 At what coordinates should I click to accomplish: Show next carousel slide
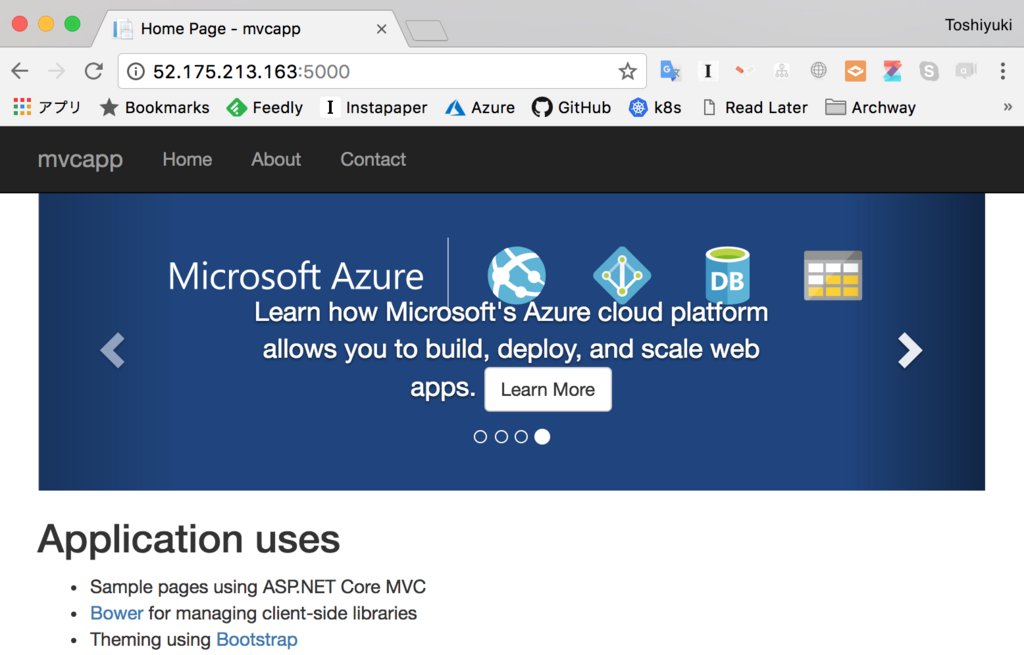(x=910, y=351)
